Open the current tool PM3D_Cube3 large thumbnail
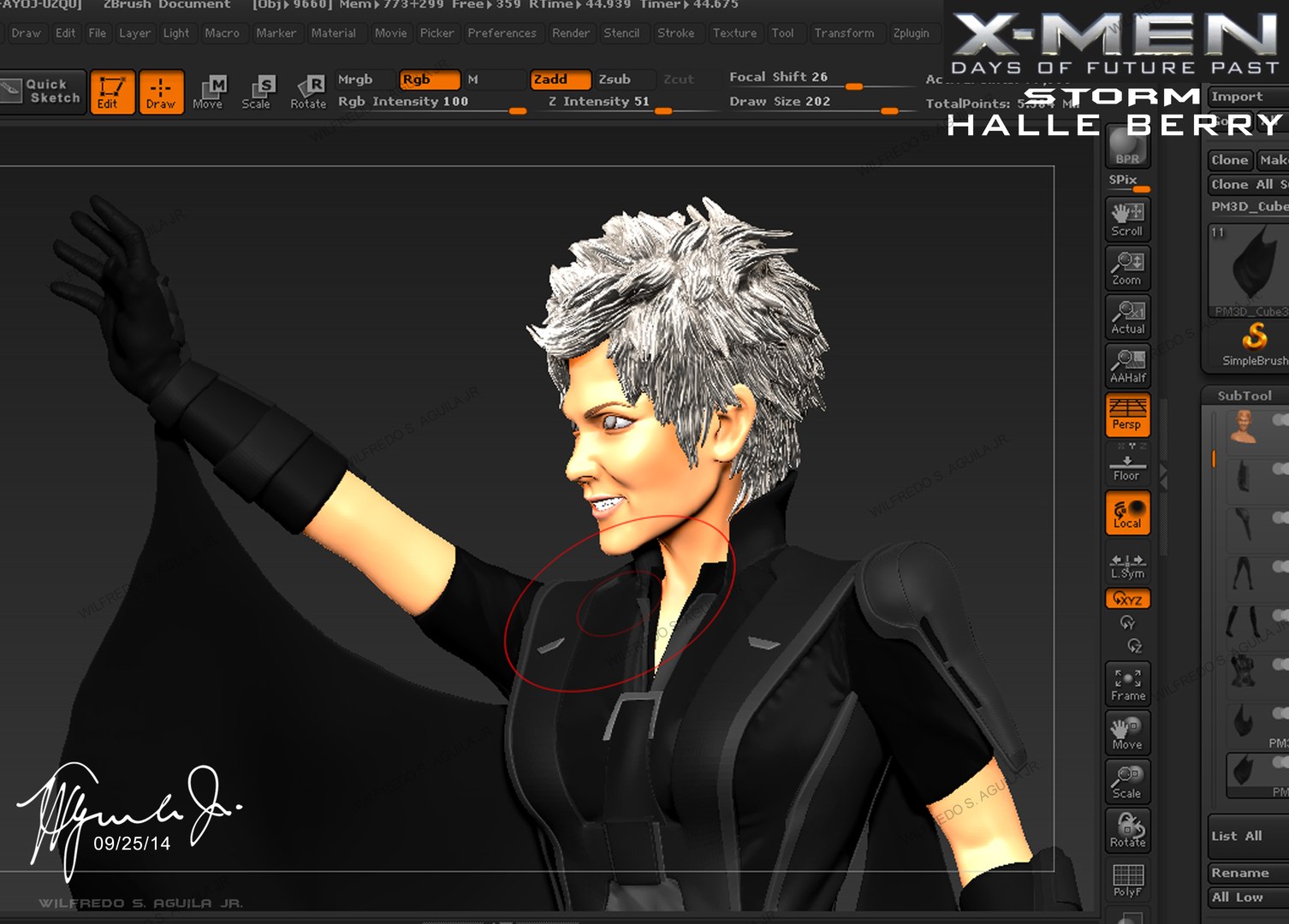Viewport: 1289px width, 924px height. [x=1248, y=271]
